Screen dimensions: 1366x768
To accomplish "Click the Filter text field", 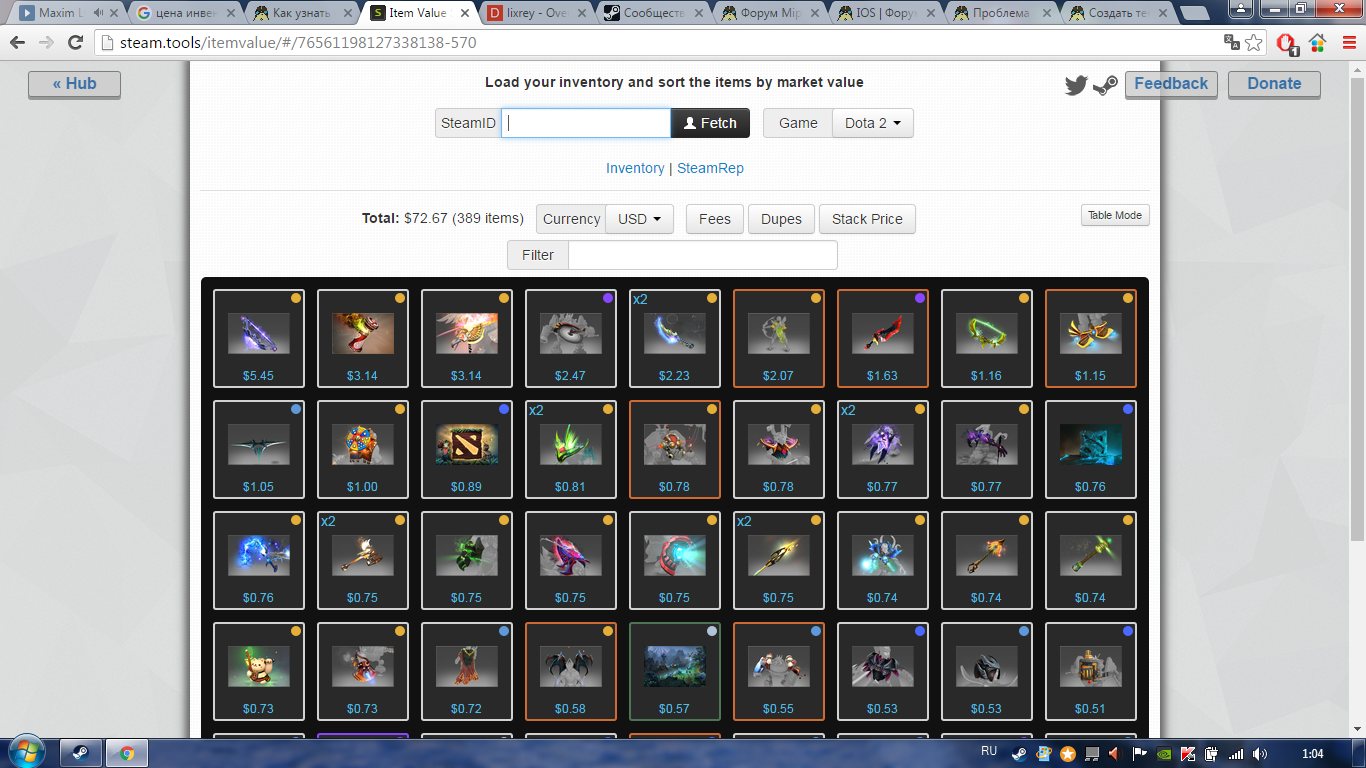I will point(703,255).
